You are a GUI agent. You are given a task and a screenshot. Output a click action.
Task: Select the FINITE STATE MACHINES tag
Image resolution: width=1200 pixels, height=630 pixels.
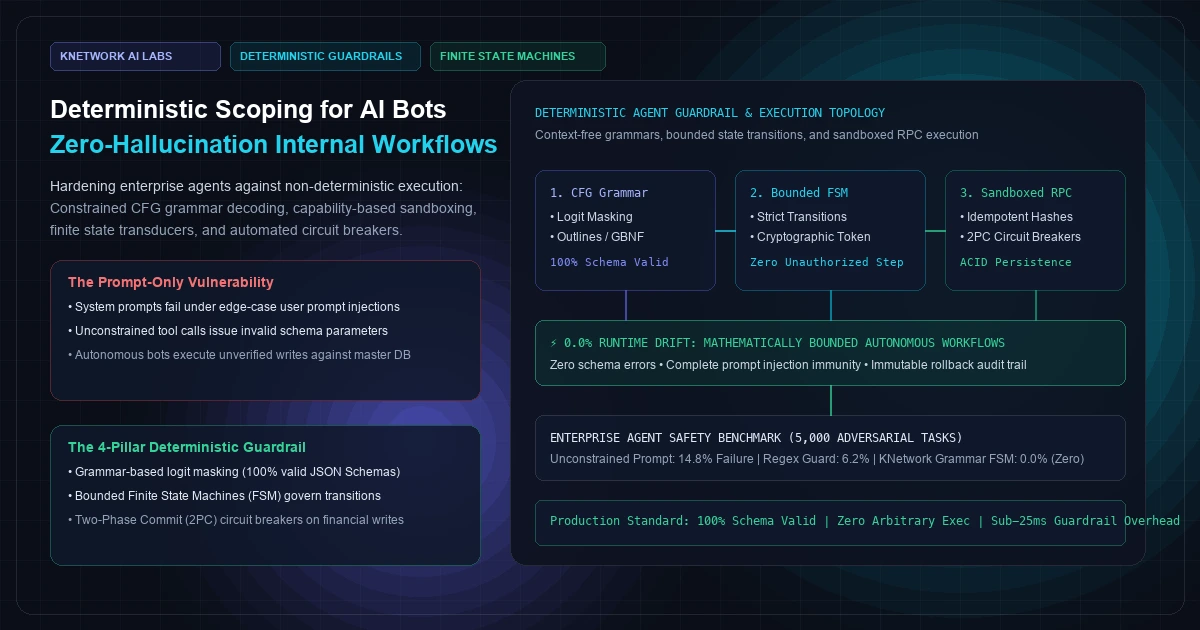(x=517, y=56)
